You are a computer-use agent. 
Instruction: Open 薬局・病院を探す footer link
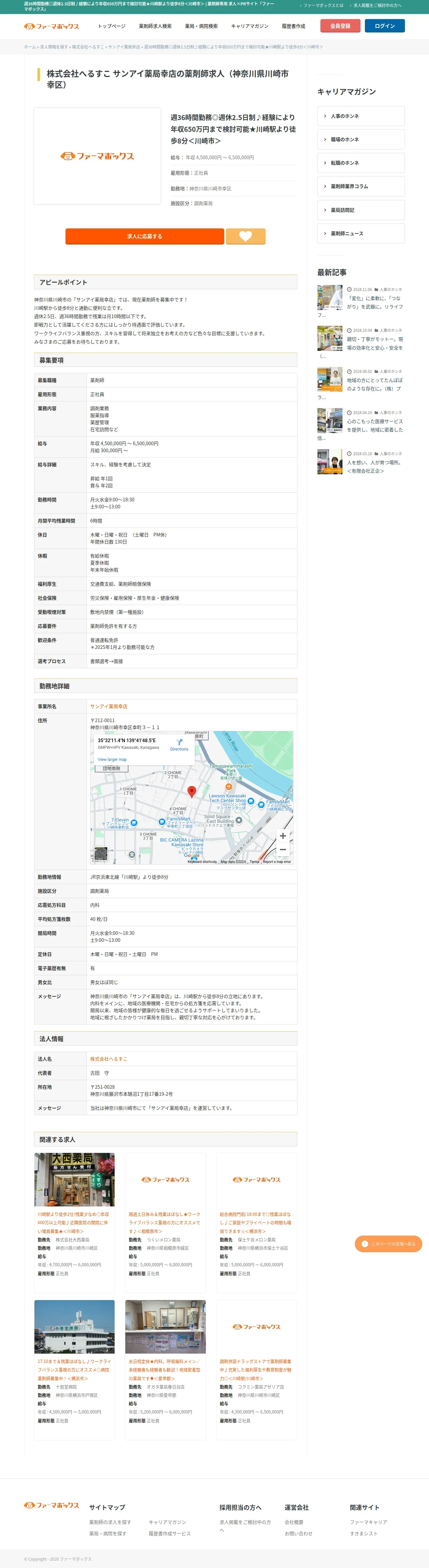click(108, 1533)
